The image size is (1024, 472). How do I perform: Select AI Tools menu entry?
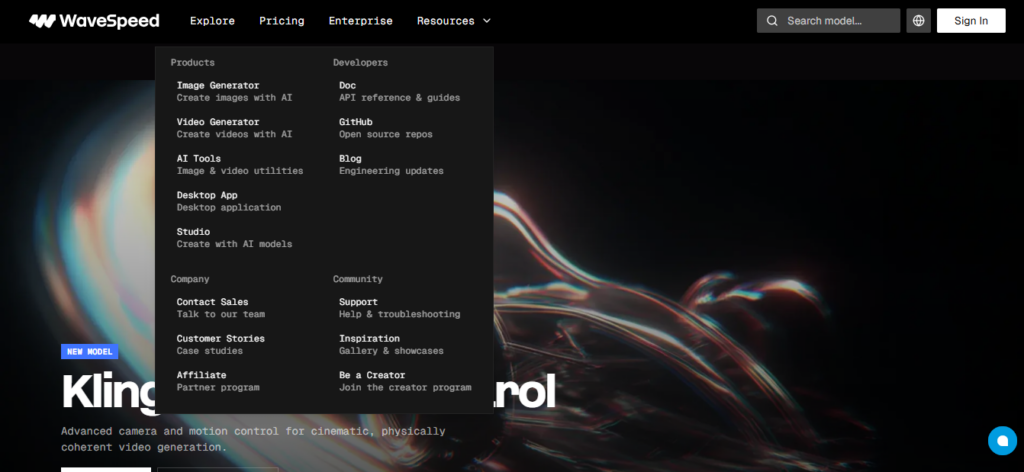point(240,165)
